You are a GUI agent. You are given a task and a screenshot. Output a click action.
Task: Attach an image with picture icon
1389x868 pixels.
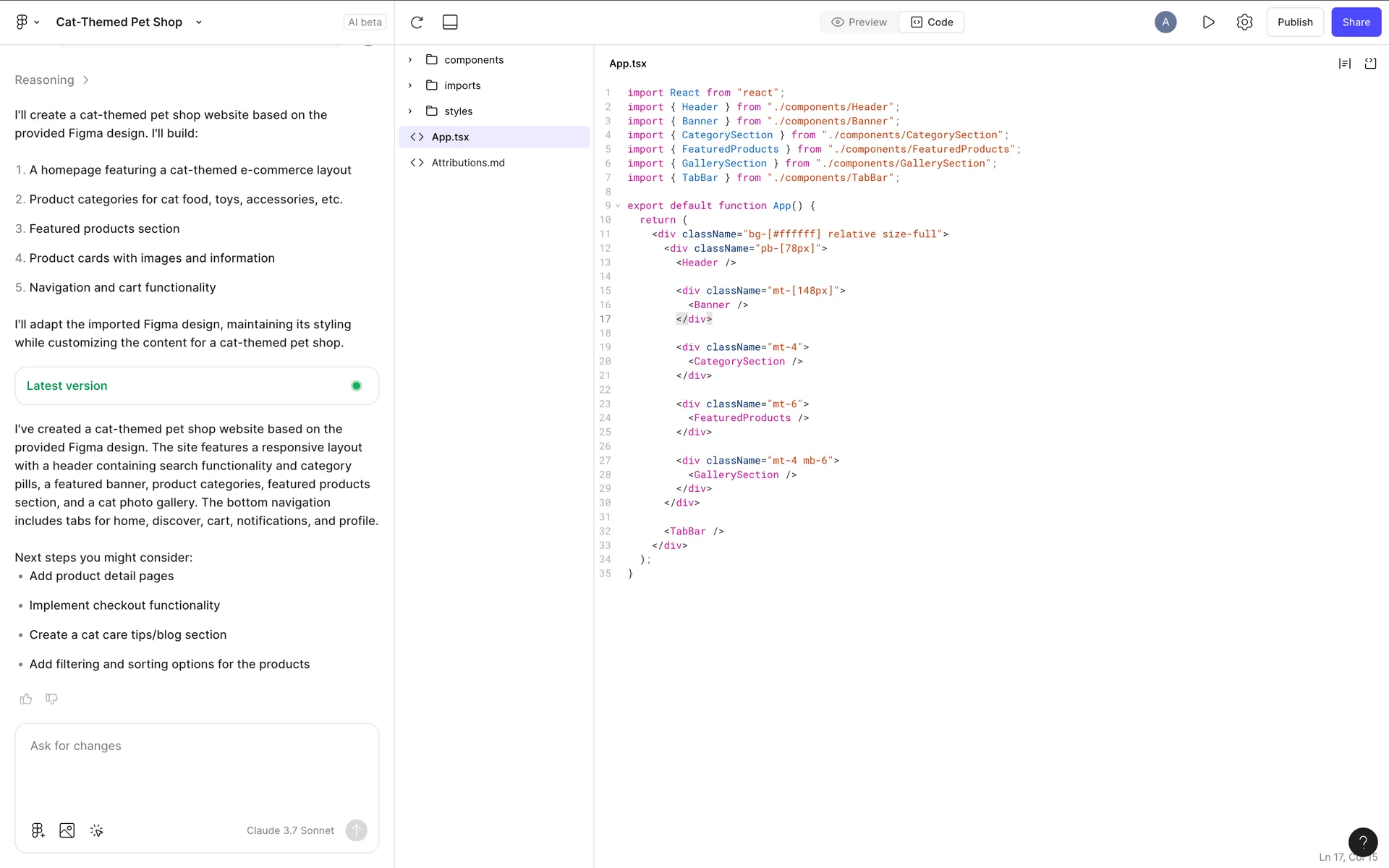point(67,830)
